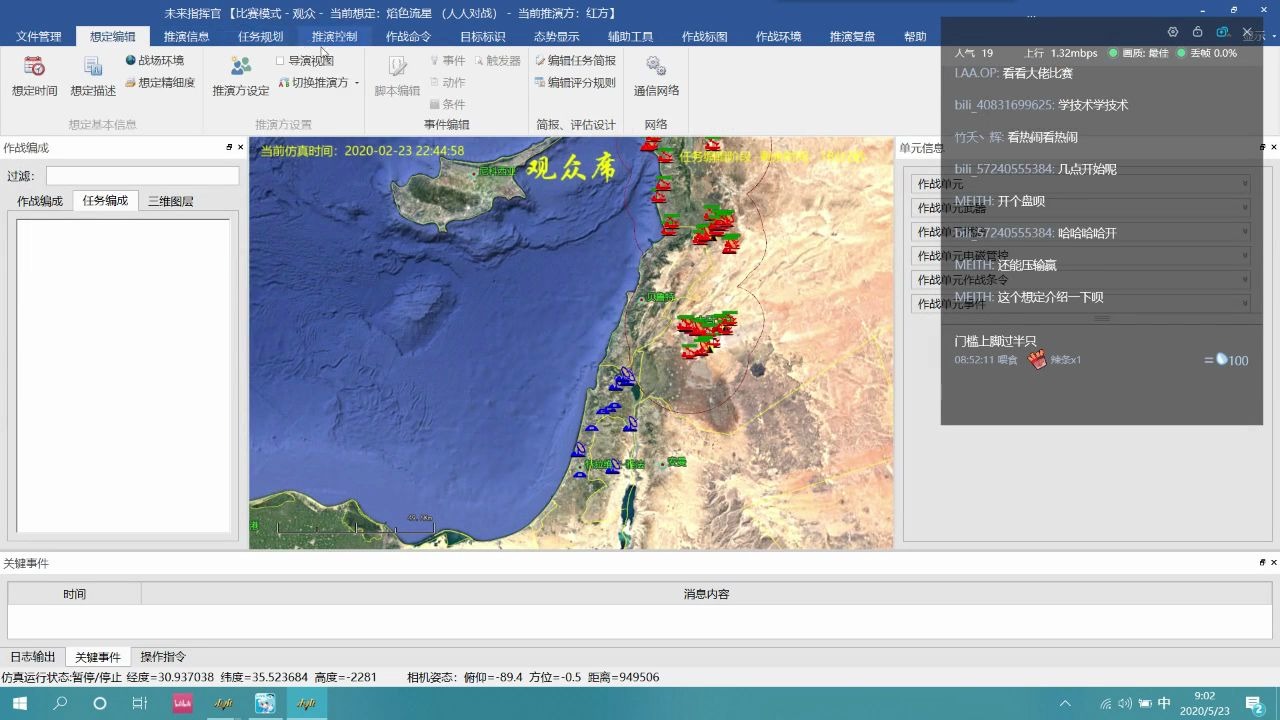
Task: Open the 通信网络 communication network tool
Action: [656, 76]
